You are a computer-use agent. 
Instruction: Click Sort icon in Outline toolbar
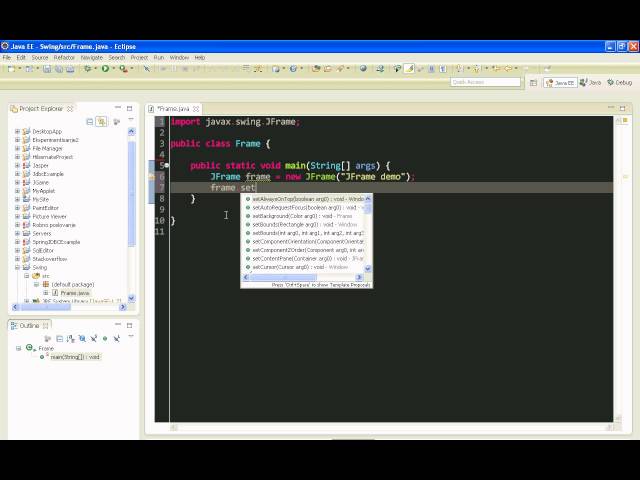click(71, 339)
